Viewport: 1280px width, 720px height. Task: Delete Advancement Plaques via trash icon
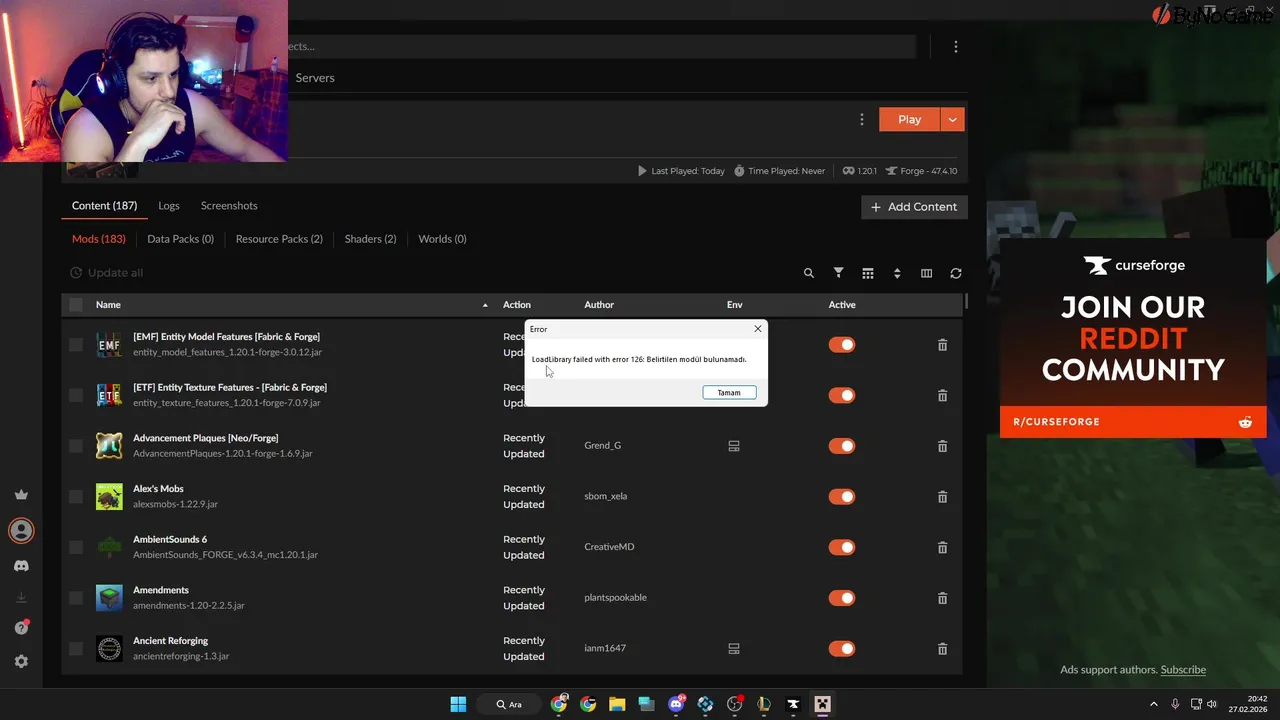click(x=942, y=447)
